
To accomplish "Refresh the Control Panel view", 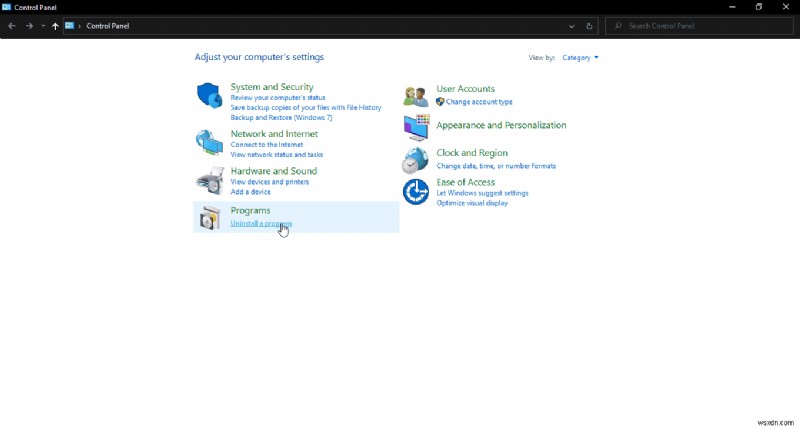I will (589, 26).
